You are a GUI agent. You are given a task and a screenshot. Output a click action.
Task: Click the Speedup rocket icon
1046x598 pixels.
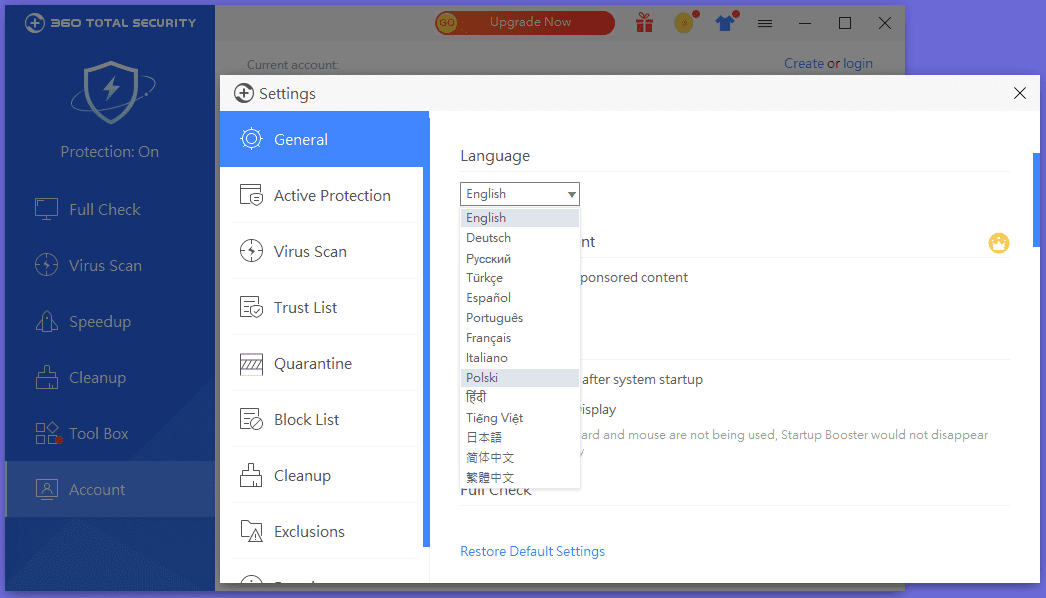tap(46, 321)
